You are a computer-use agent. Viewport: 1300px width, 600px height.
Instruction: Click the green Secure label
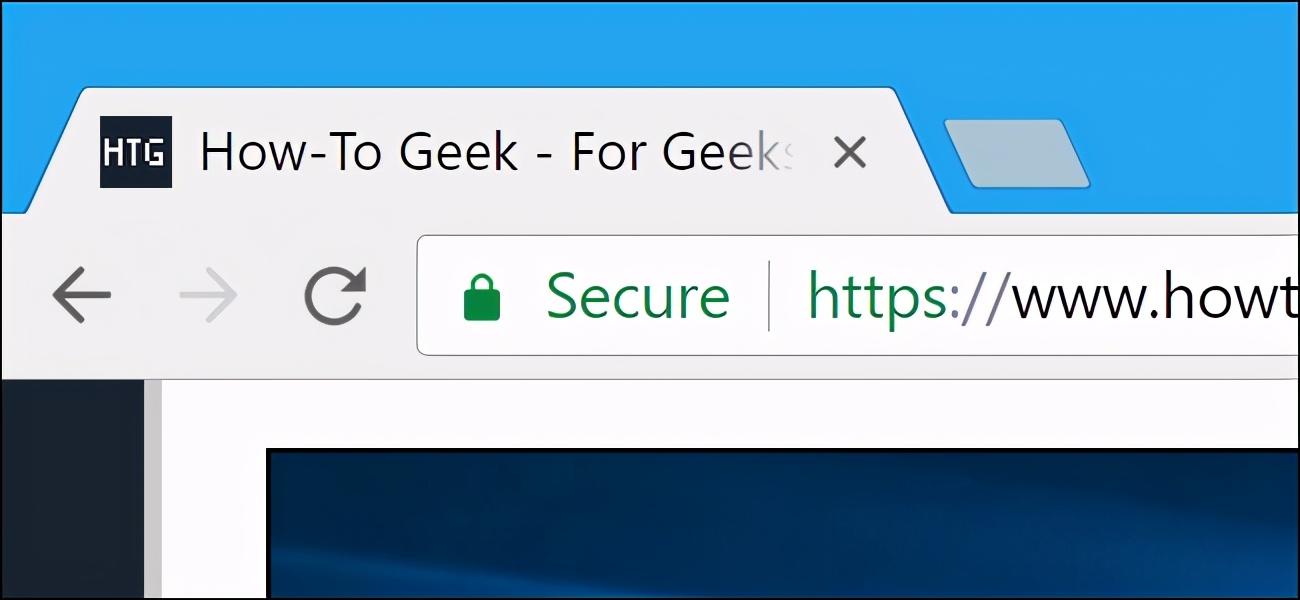point(638,297)
